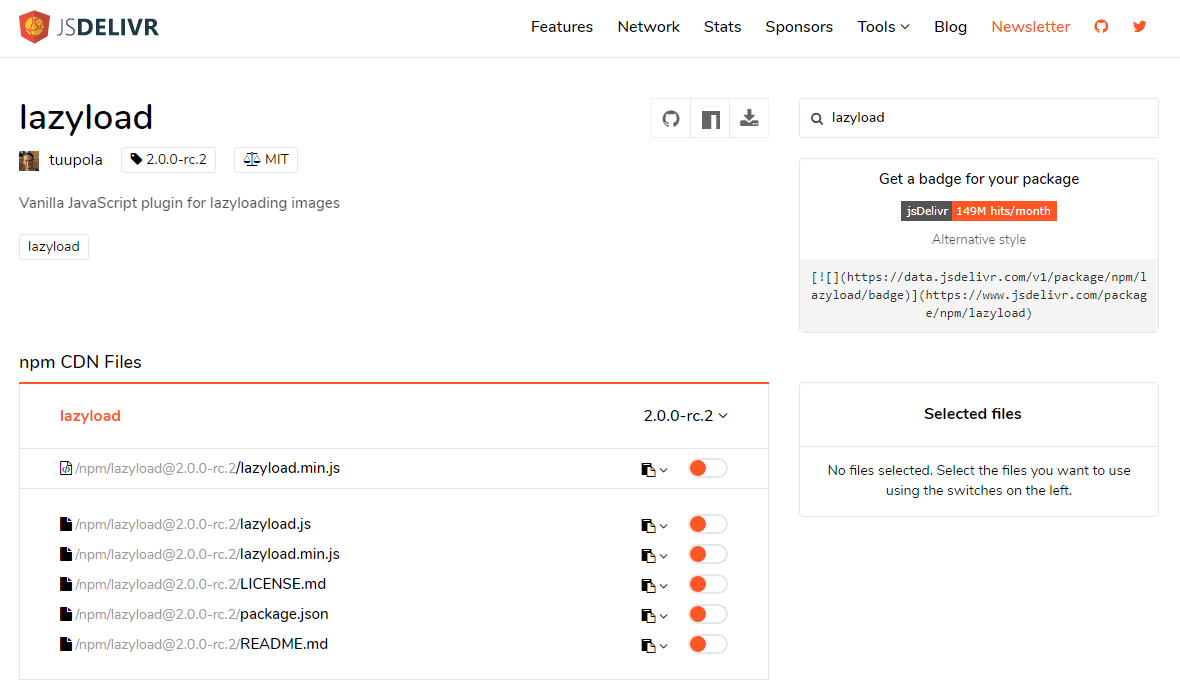Screen dimensions: 1180x687
Task: Open jsDelivr GitHub icon in the header
Action: coord(1101,27)
